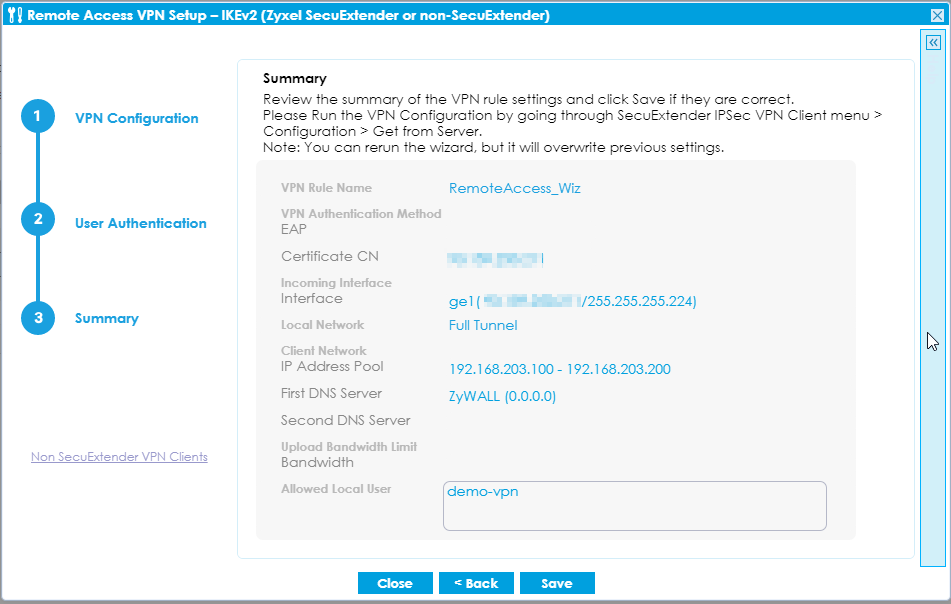Switch to the Summary step
Image resolution: width=951 pixels, height=604 pixels.
point(109,318)
